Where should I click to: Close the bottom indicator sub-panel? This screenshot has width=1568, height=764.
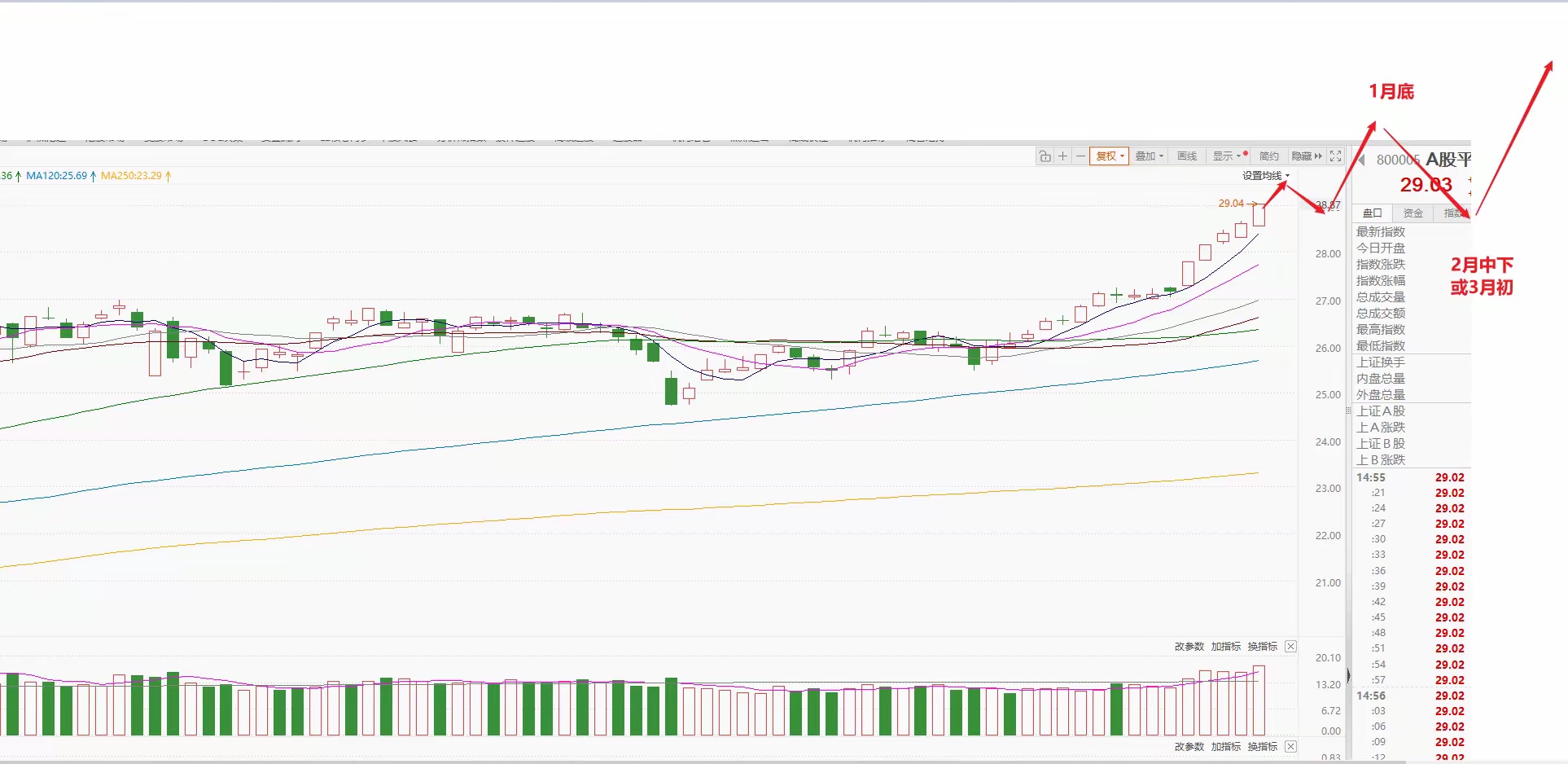point(1290,747)
